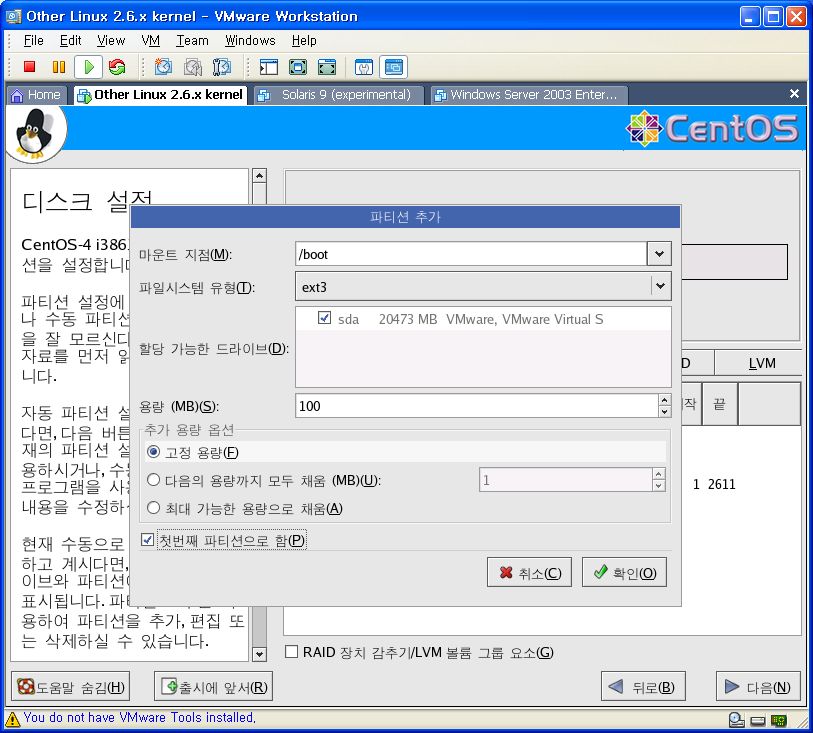The width and height of the screenshot is (813, 733).
Task: Open the VM menu
Action: (151, 40)
